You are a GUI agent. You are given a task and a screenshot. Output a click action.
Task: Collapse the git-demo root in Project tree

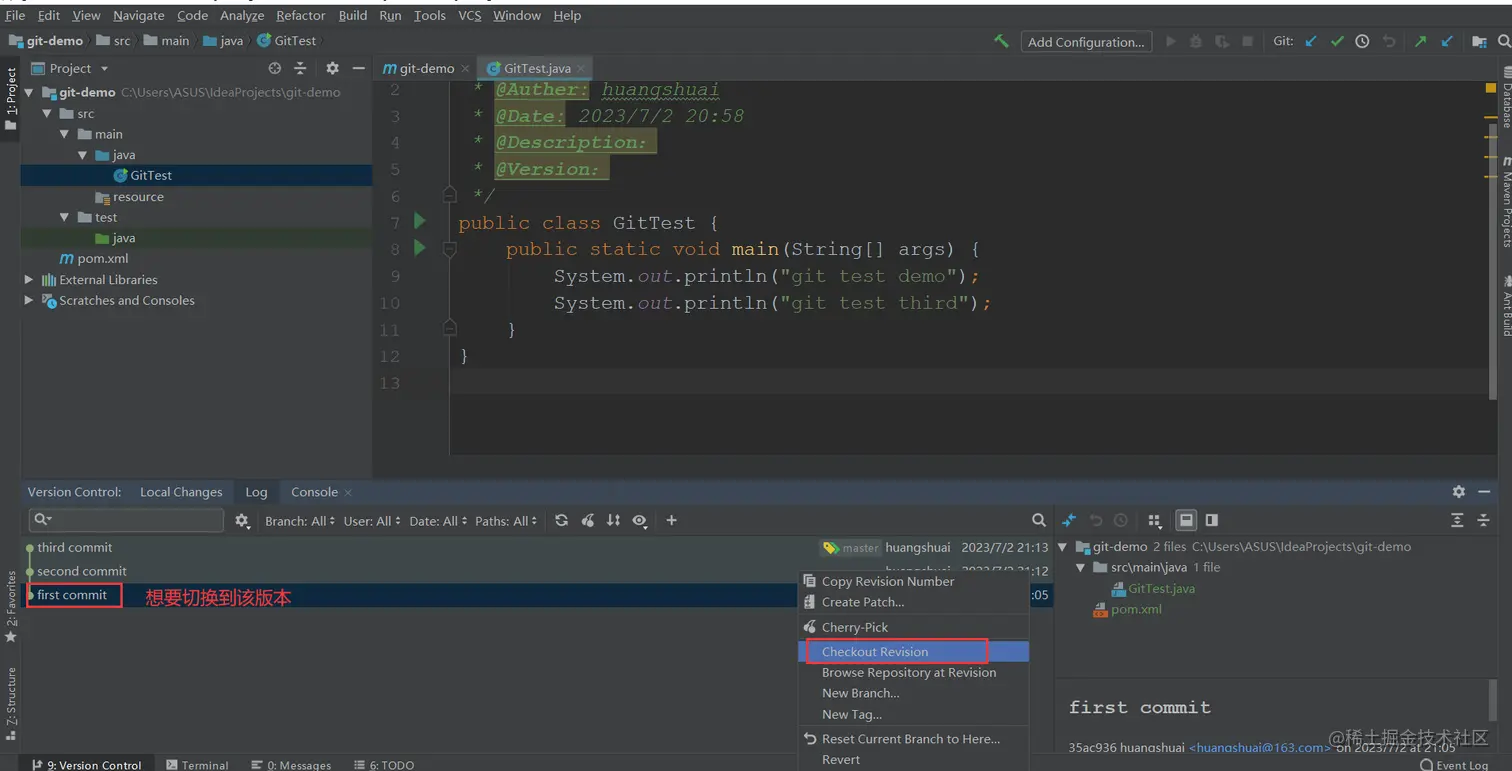click(x=29, y=92)
